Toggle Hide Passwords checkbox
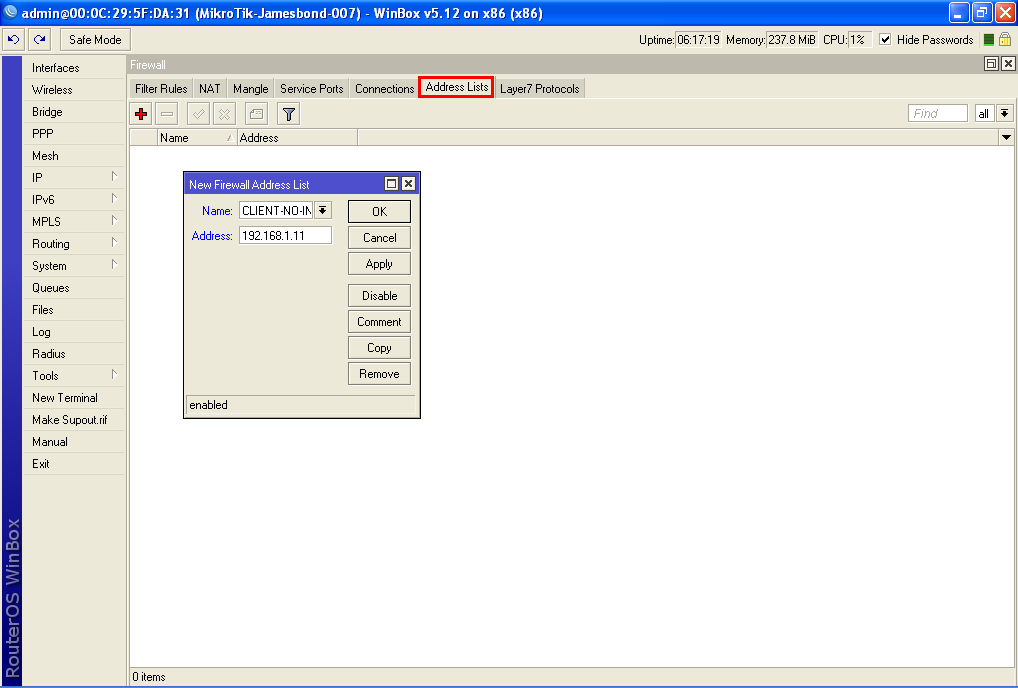 point(885,40)
